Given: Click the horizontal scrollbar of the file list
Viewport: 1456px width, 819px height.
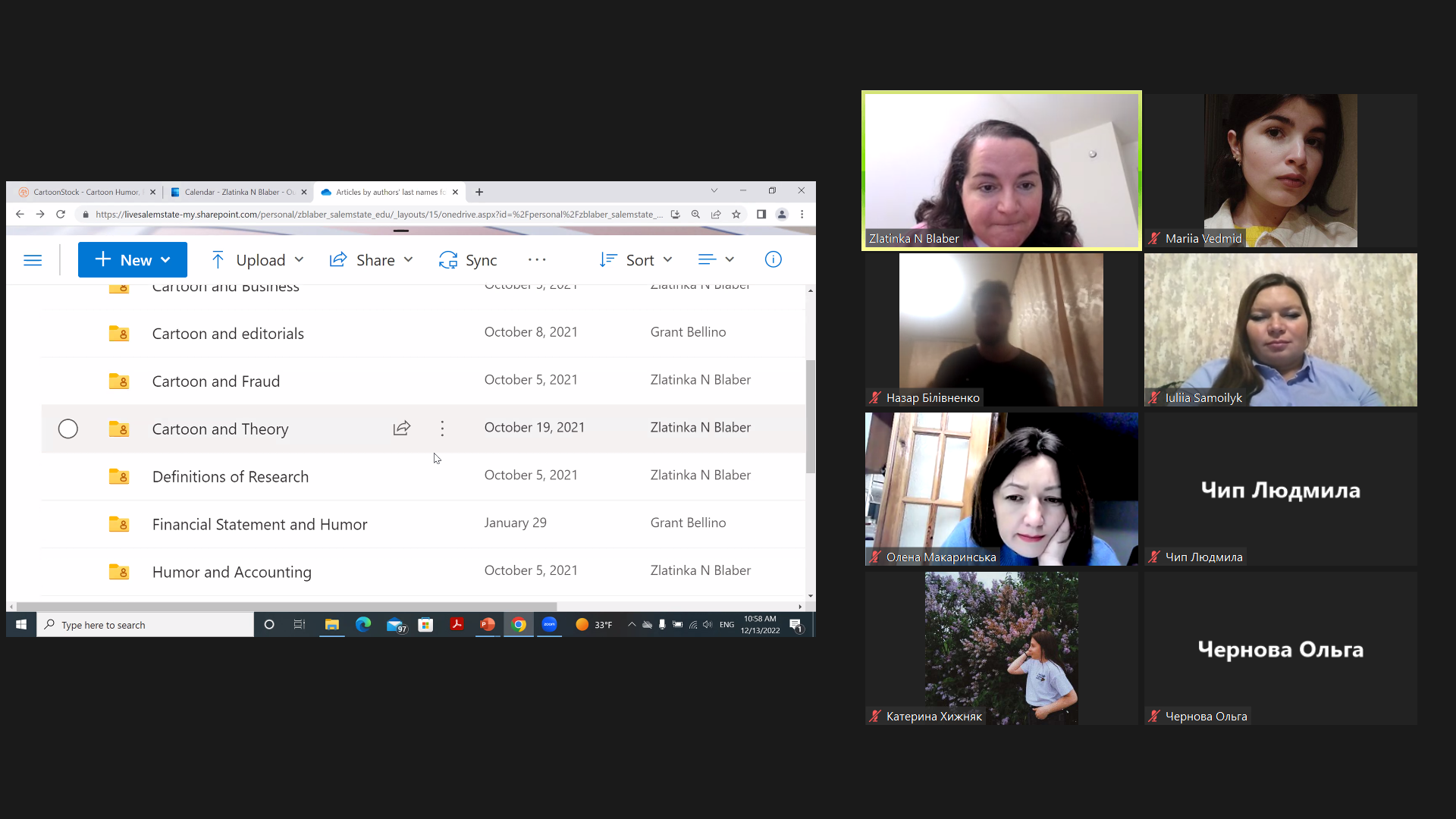Looking at the screenshot, I should pos(287,607).
